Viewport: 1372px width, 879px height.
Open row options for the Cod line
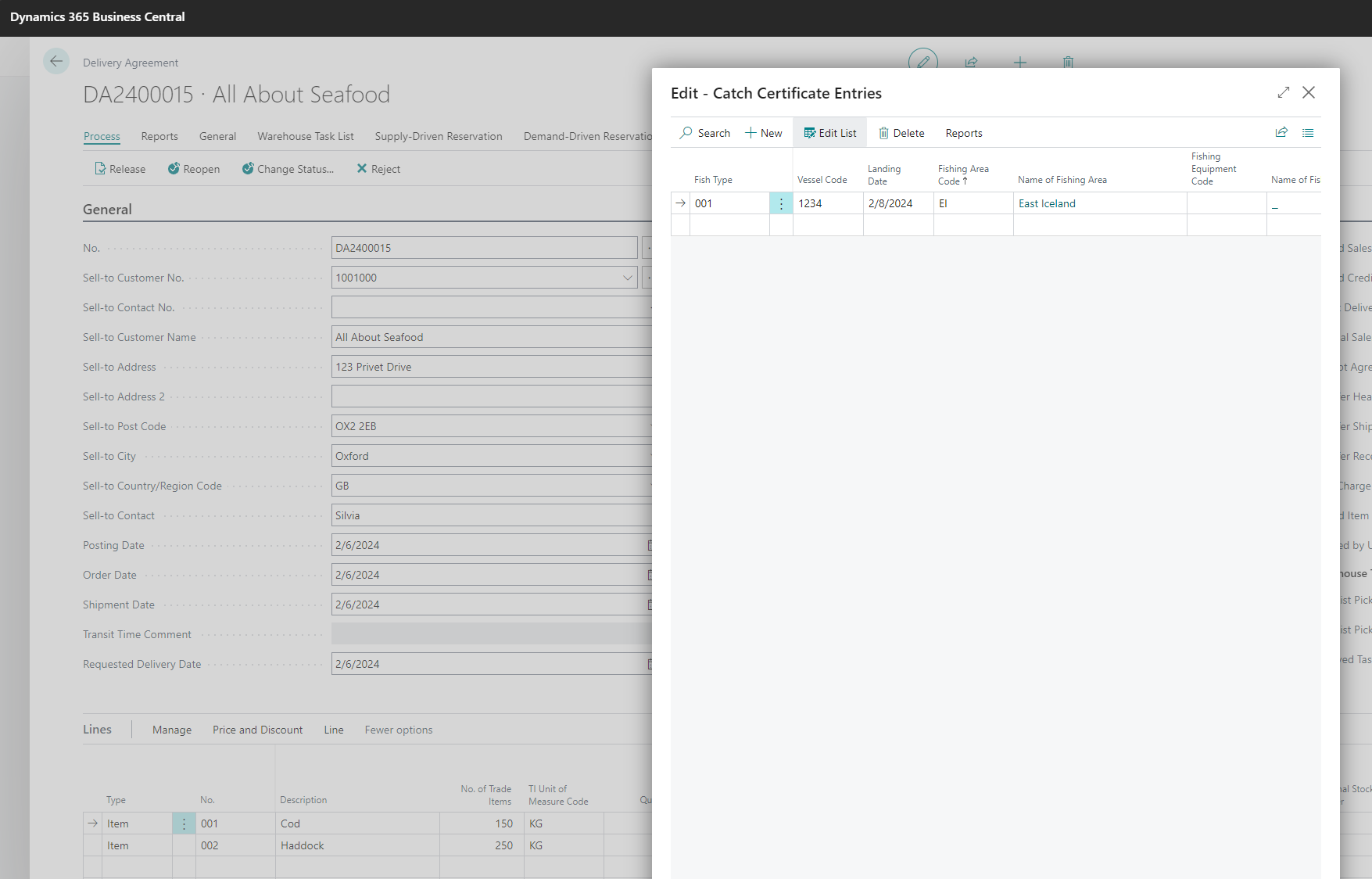point(184,823)
